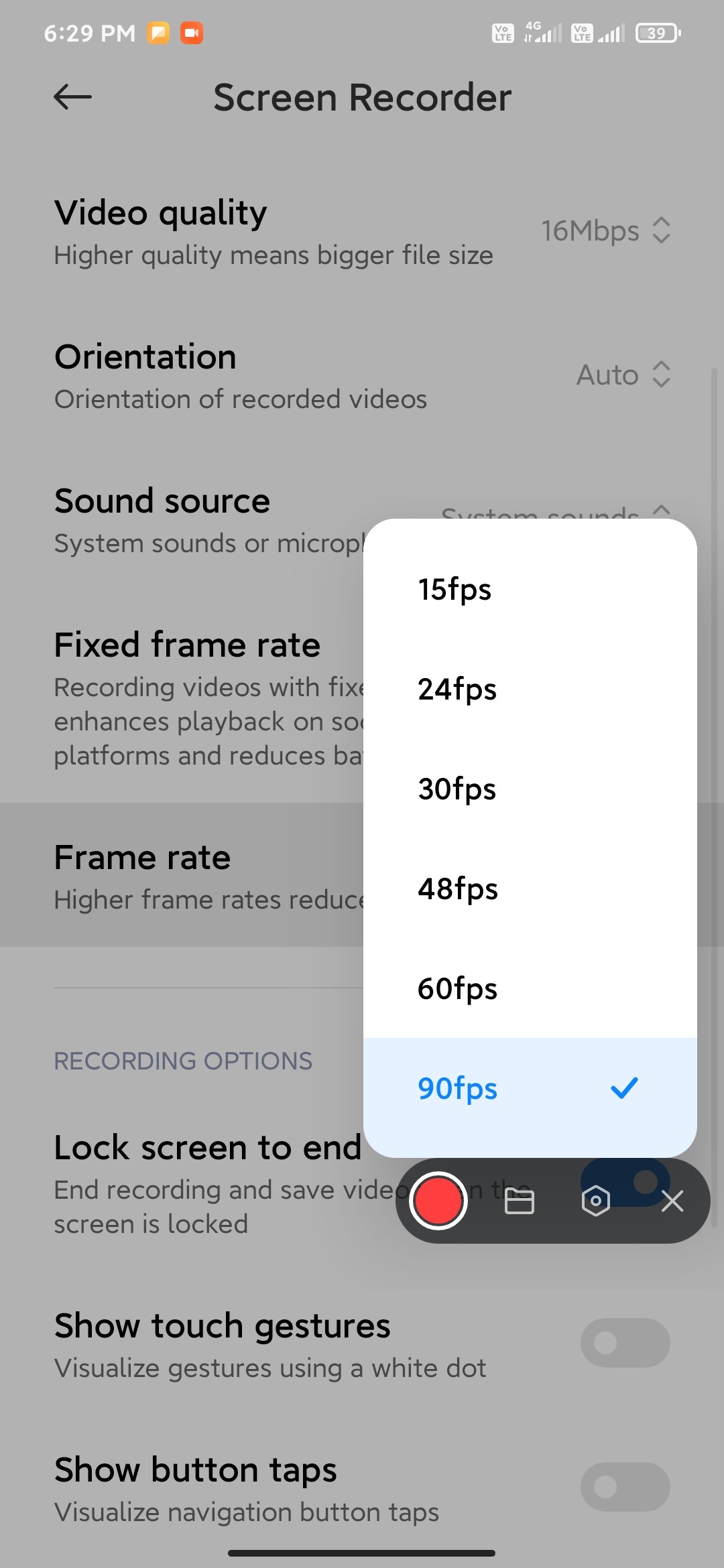Image resolution: width=724 pixels, height=1568 pixels.
Task: Tap the checkmark next to 90fps
Action: (624, 1088)
